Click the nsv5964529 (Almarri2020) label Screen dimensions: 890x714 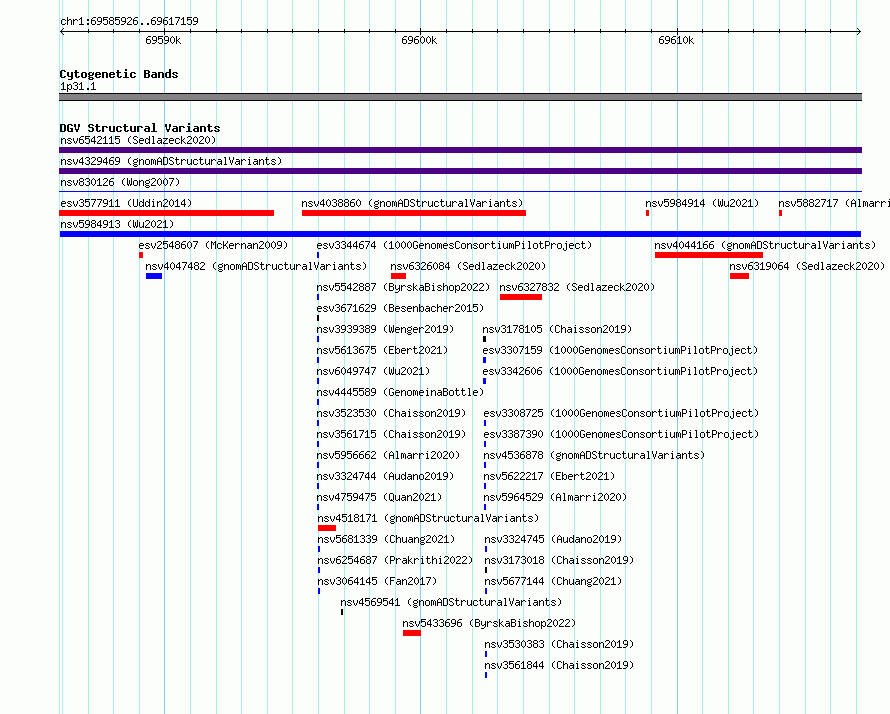555,497
